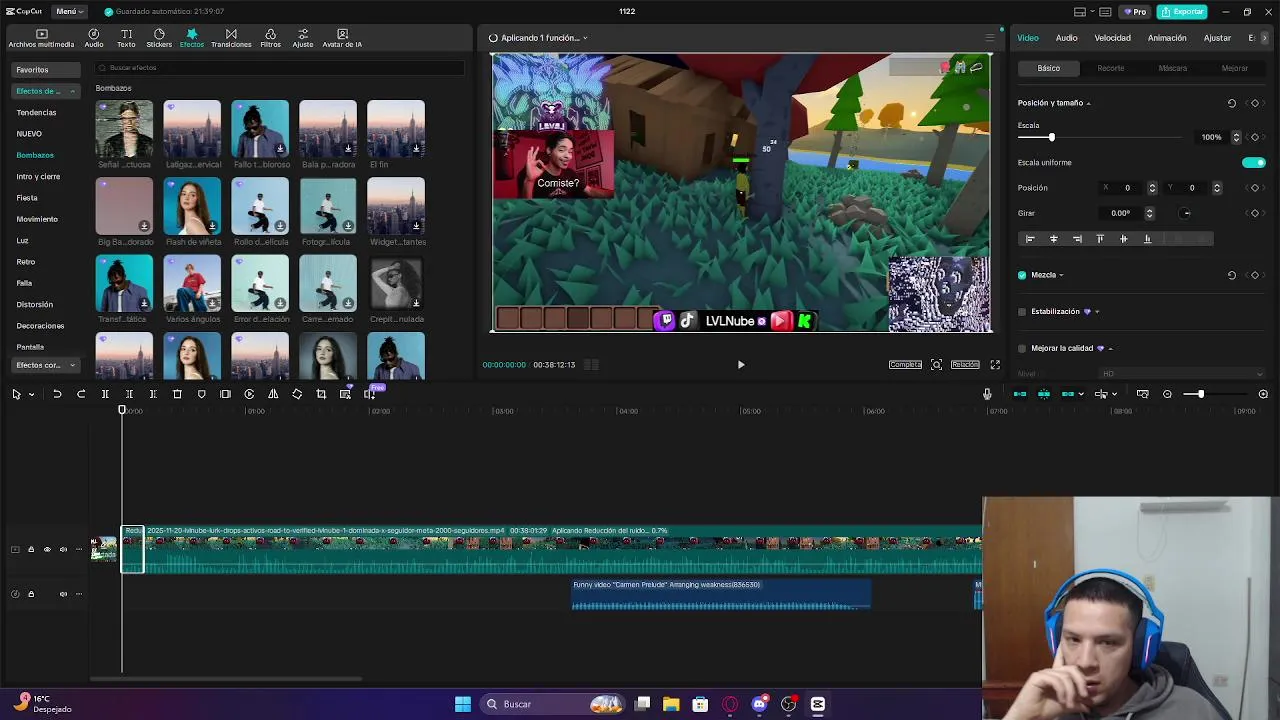Switch to the Ajustar tab
Screen dimensions: 1280x720
1217,38
